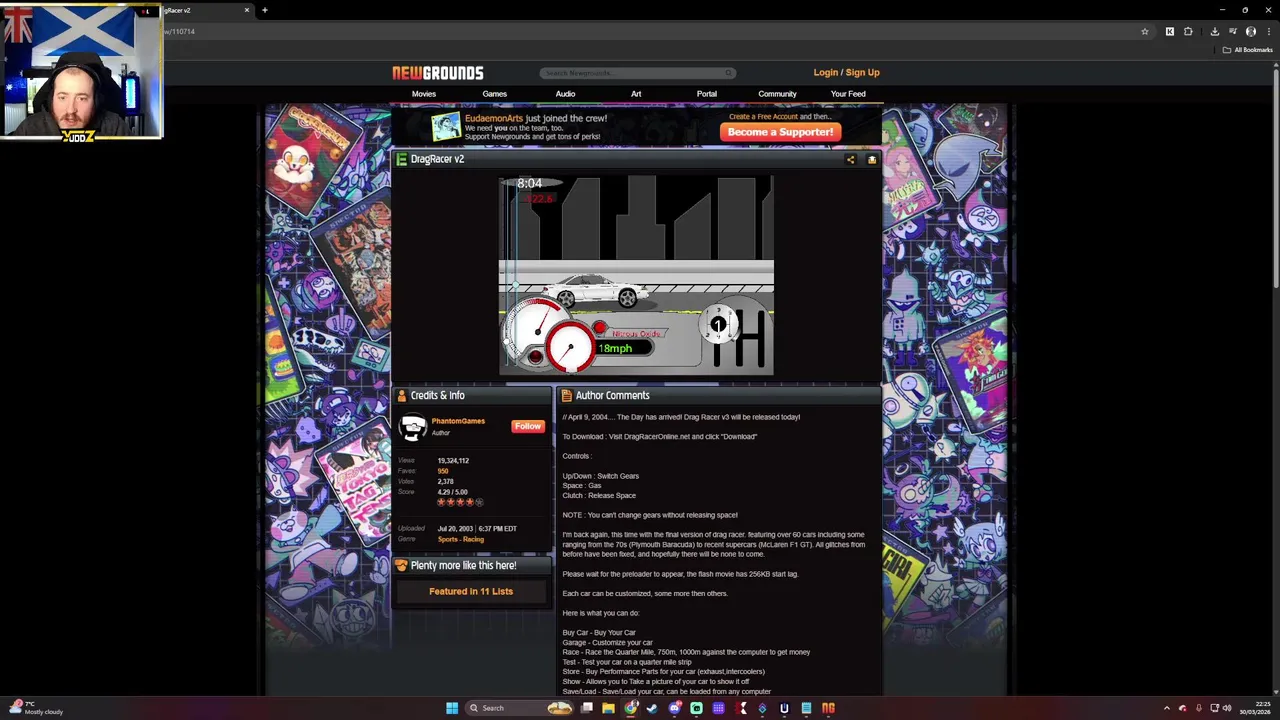Bookmark this page with the star icon

coord(1145,31)
